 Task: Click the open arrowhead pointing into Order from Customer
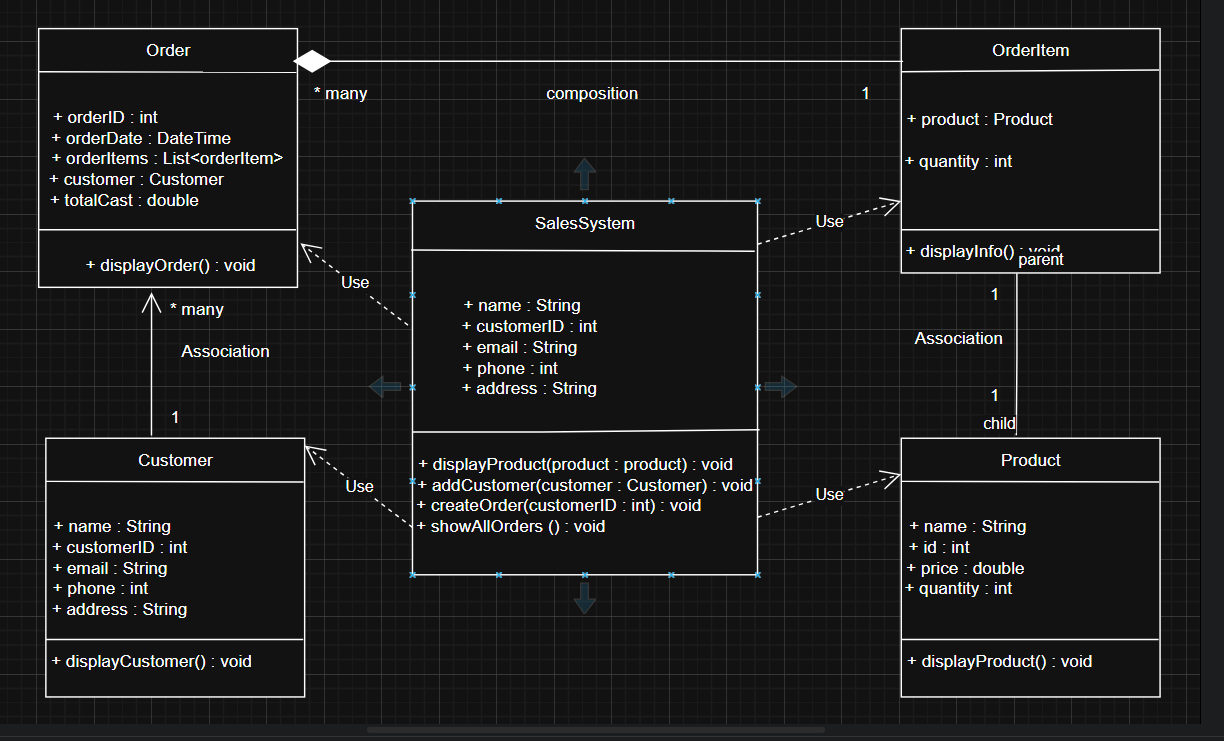pos(151,300)
